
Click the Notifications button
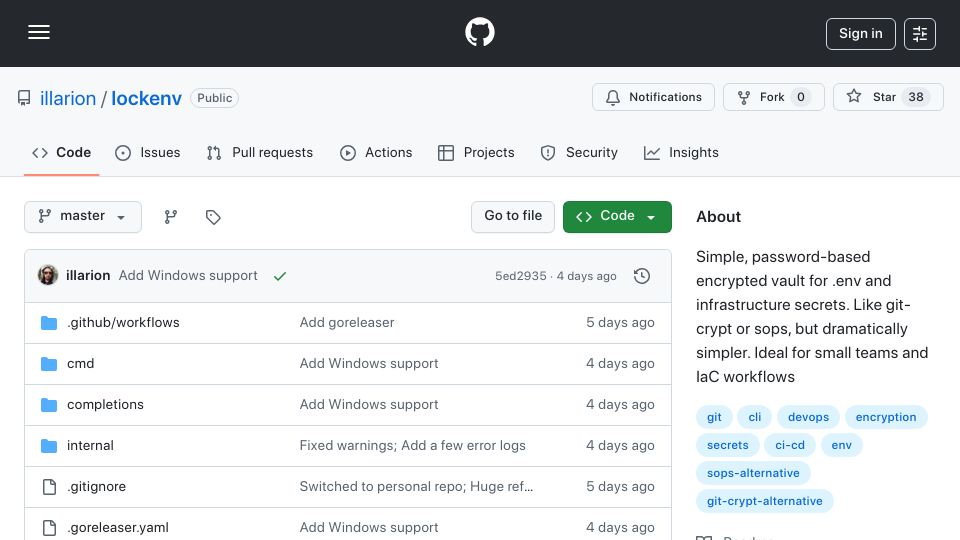click(x=653, y=97)
